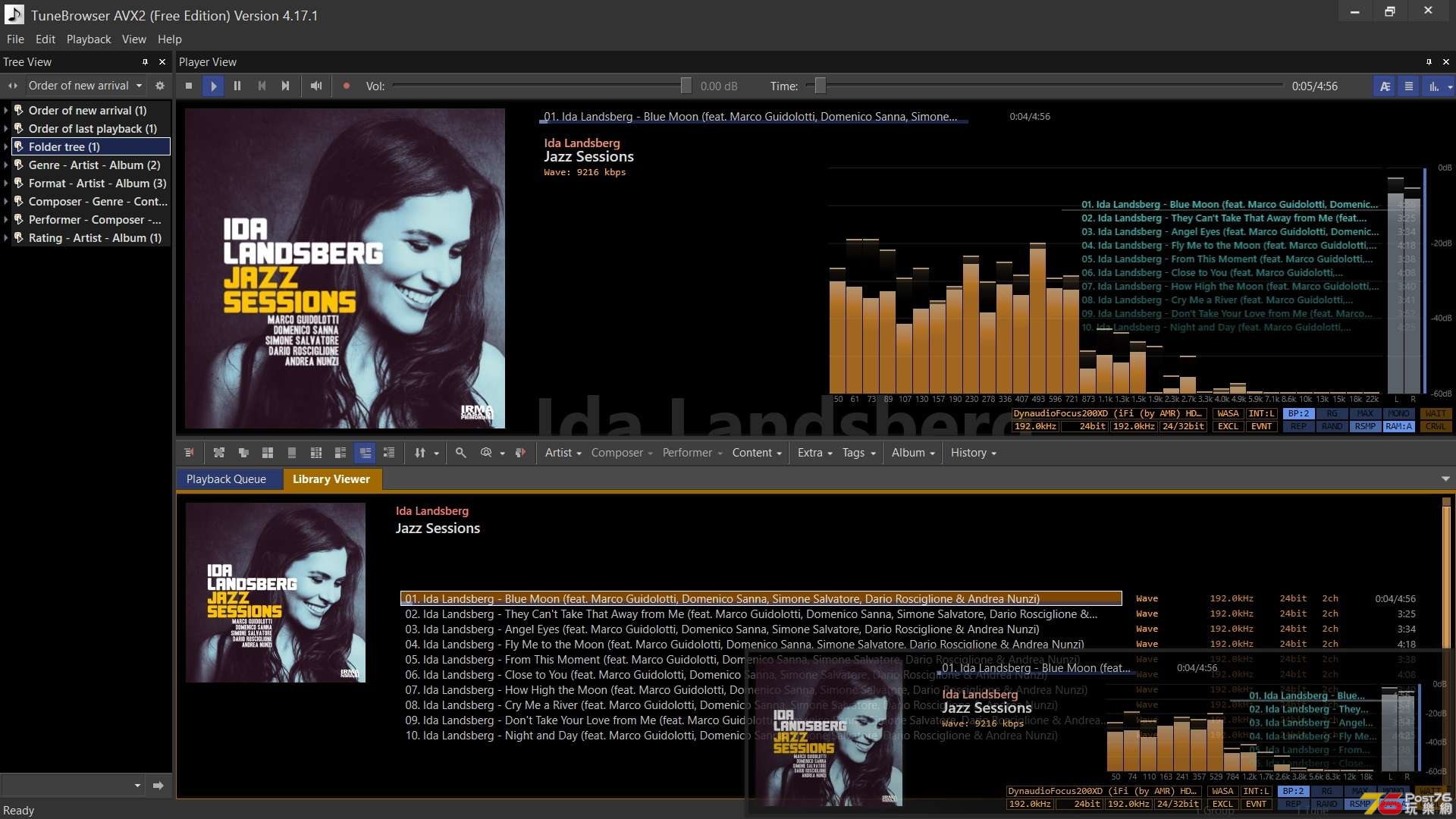Select the cover with list view icon
1456x819 pixels.
pyautogui.click(x=340, y=453)
